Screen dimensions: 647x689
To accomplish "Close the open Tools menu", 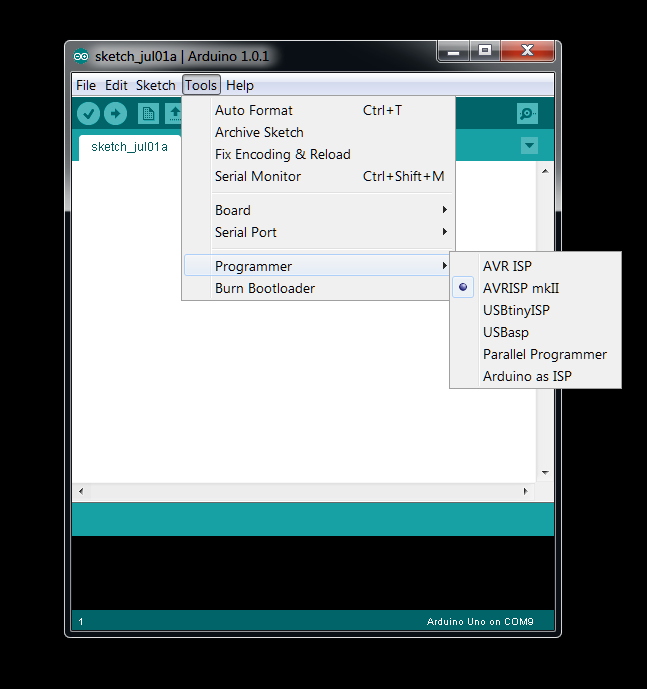I will pos(201,85).
